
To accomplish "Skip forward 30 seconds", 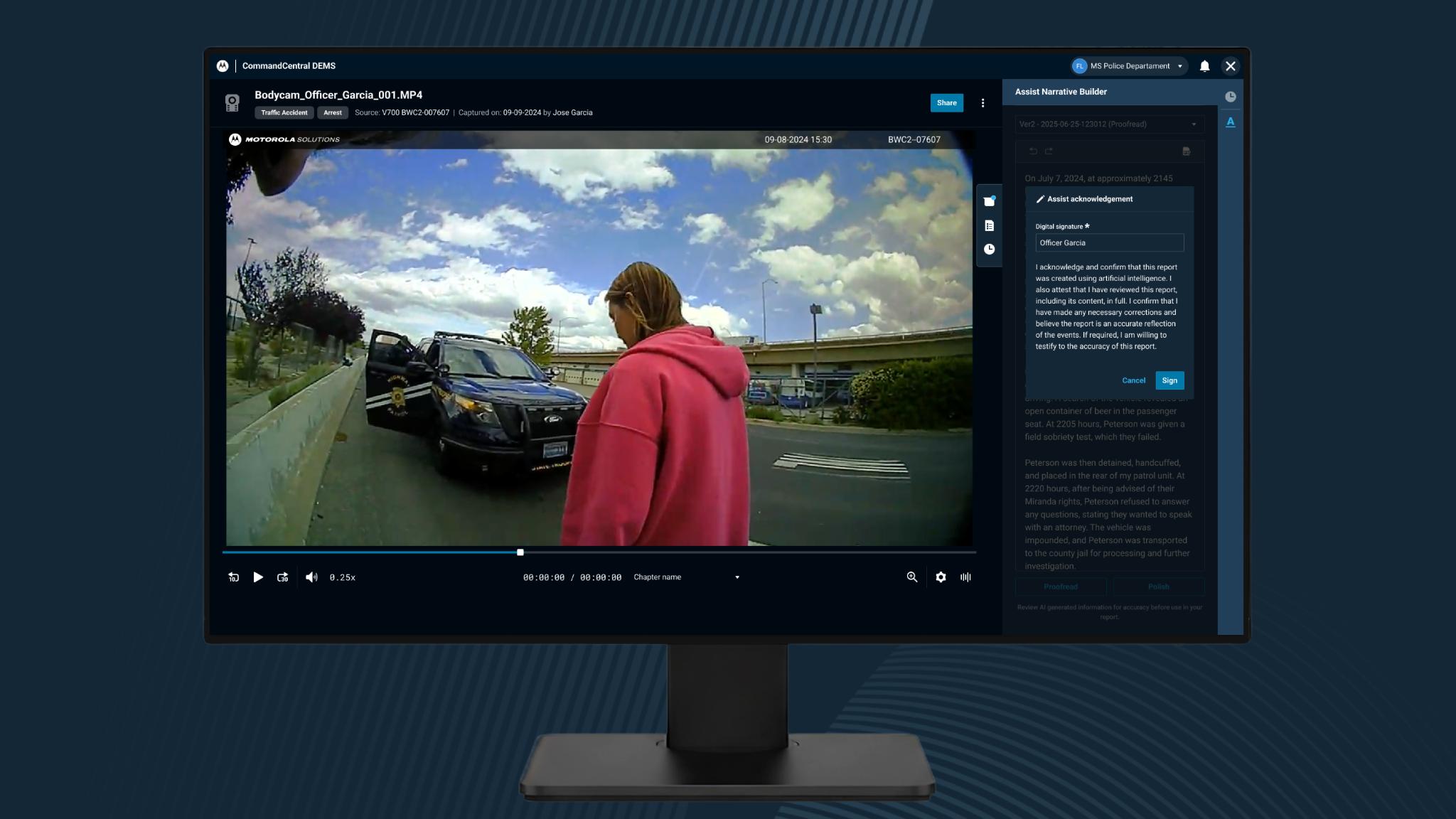I will (x=282, y=577).
